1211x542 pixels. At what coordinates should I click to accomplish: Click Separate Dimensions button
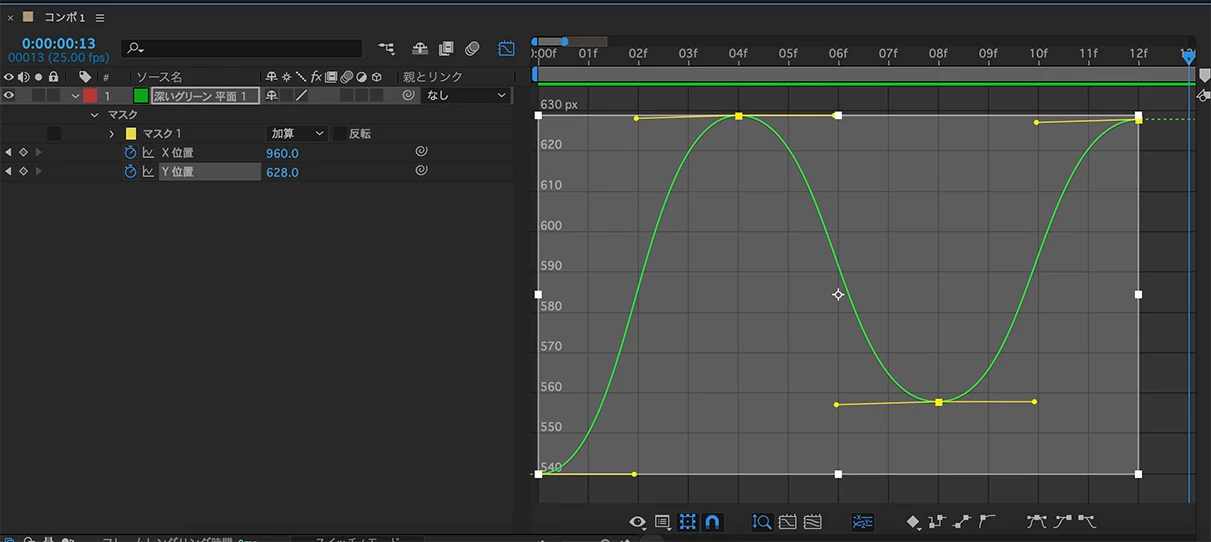click(863, 522)
